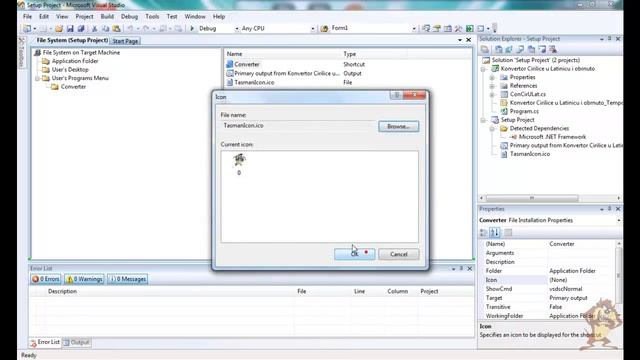Screen dimensions: 640x360
Task: Toggle auto-hide pin on Properties panel
Action: [x=609, y=209]
